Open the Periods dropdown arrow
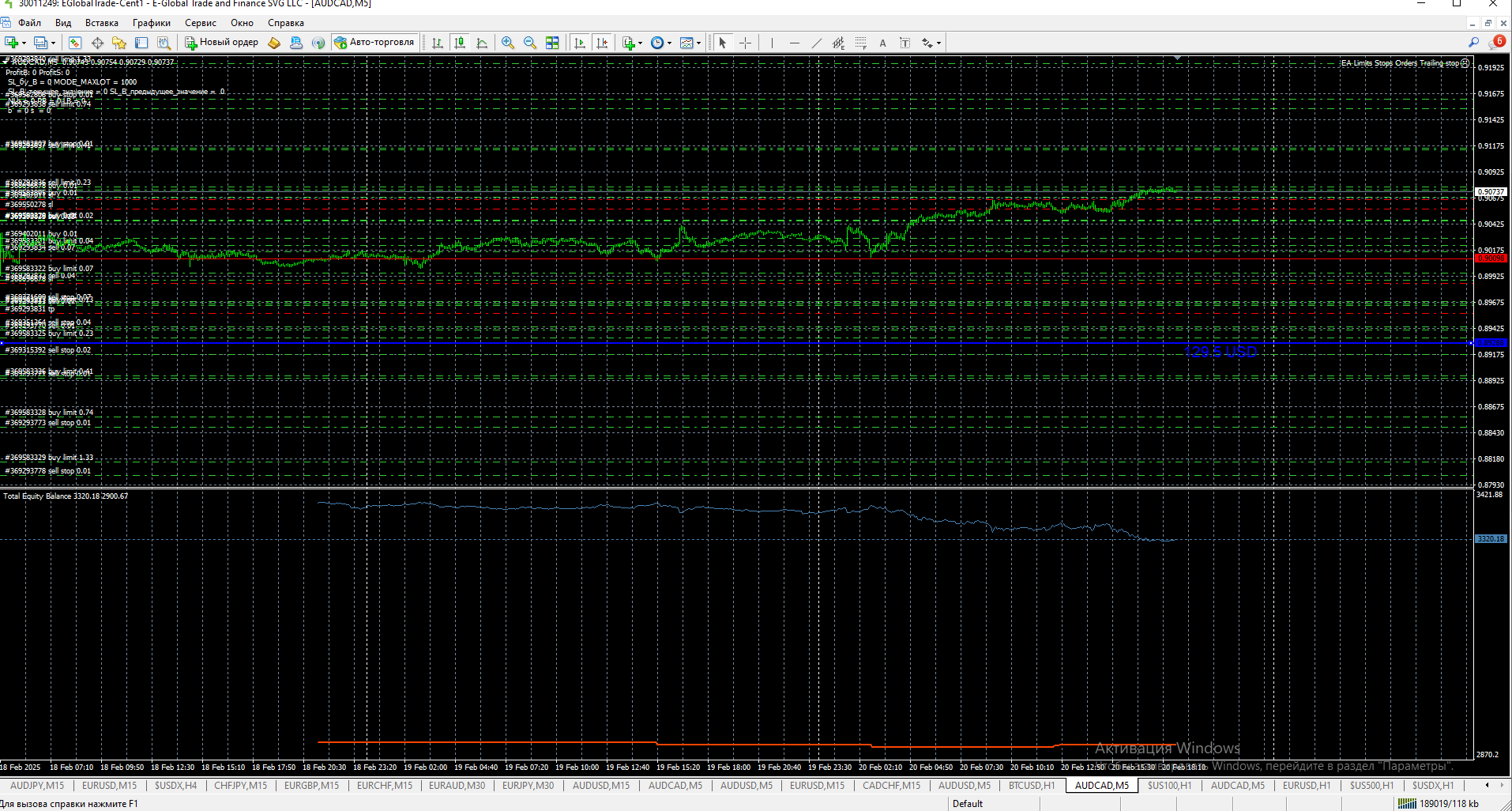1512x811 pixels. coord(670,43)
